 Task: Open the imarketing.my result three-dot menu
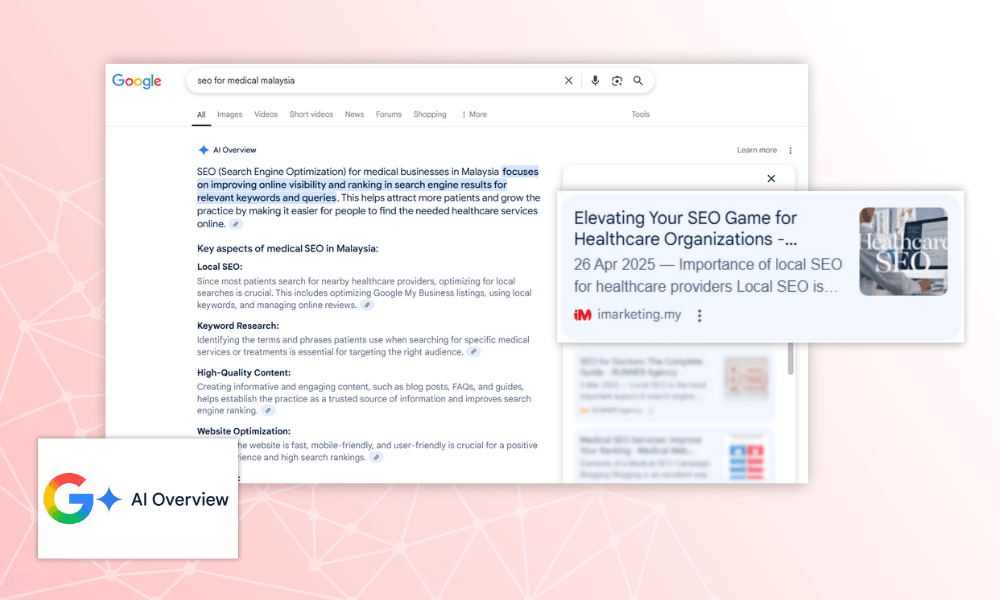pos(699,316)
